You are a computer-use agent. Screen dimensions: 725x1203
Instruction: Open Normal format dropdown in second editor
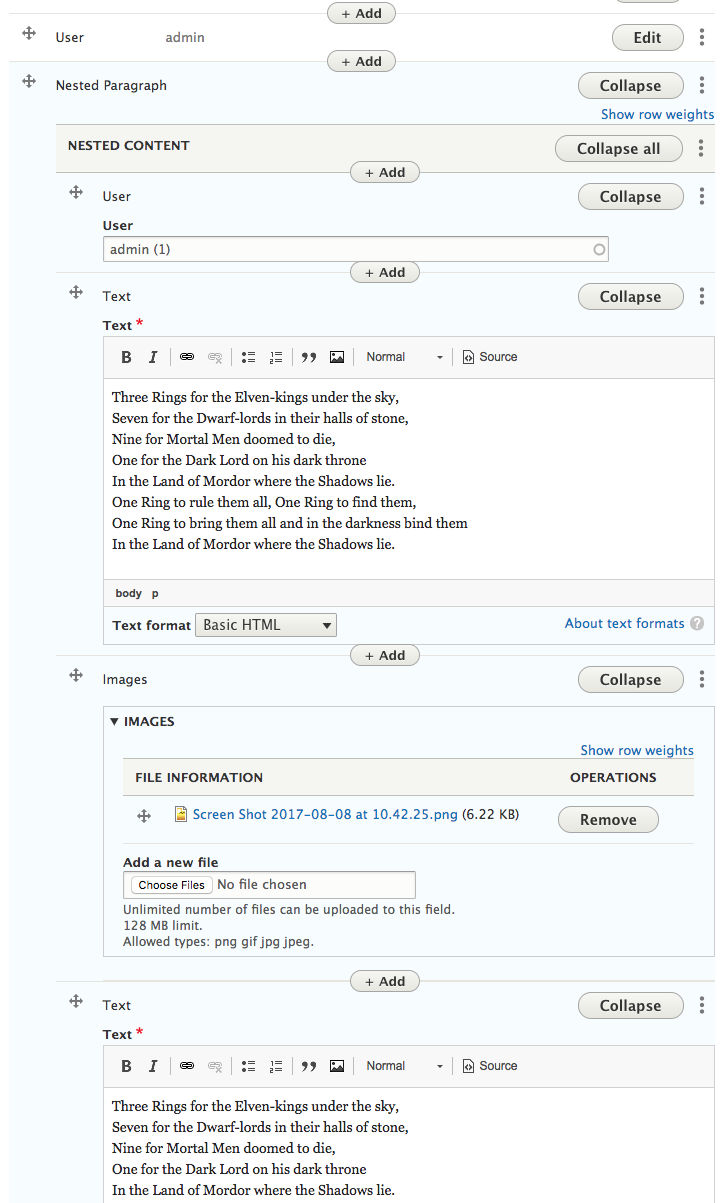[x=404, y=1066]
